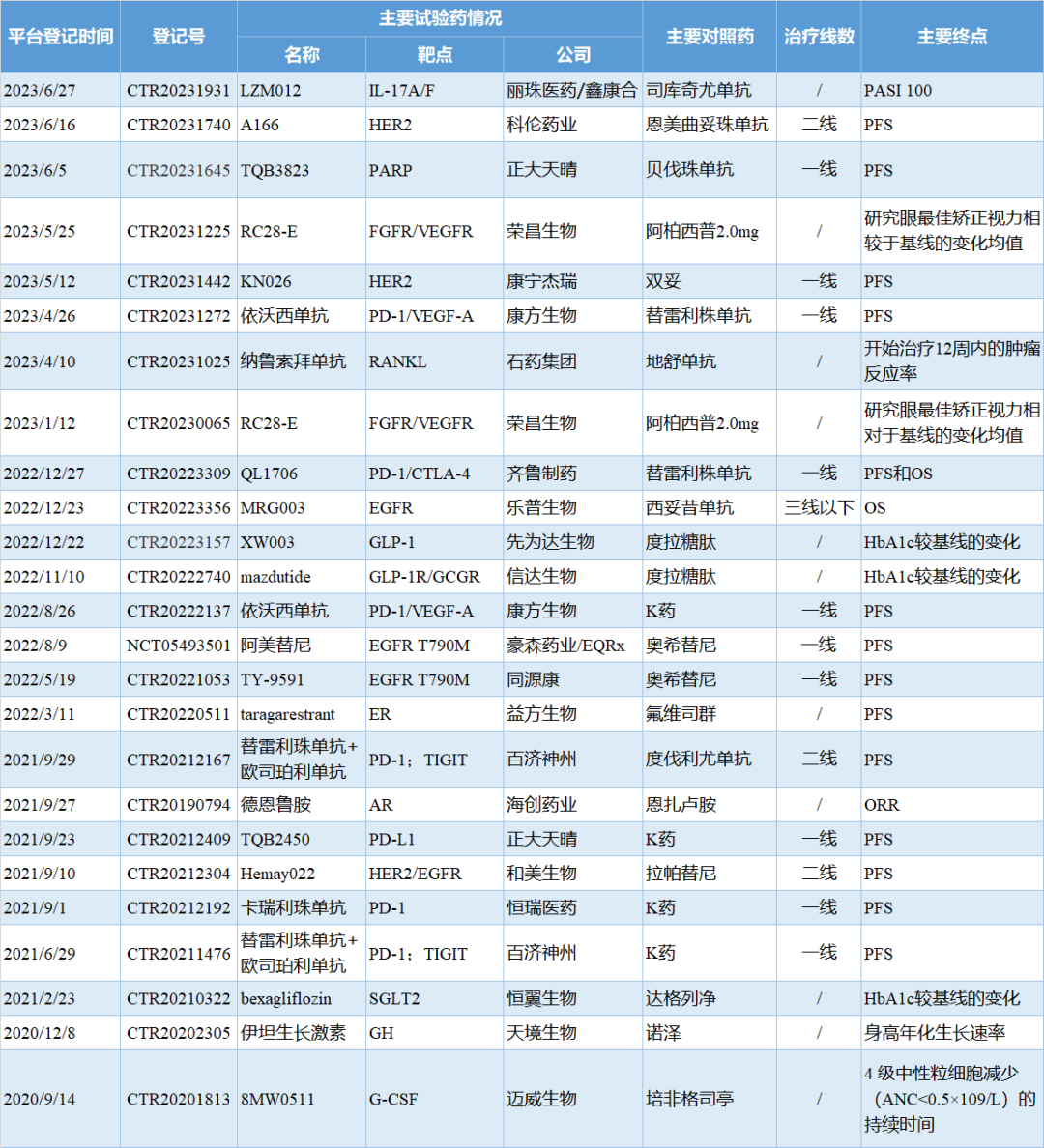Click the PFS和OS endpoint cell
The width and height of the screenshot is (1044, 1148).
[x=898, y=474]
